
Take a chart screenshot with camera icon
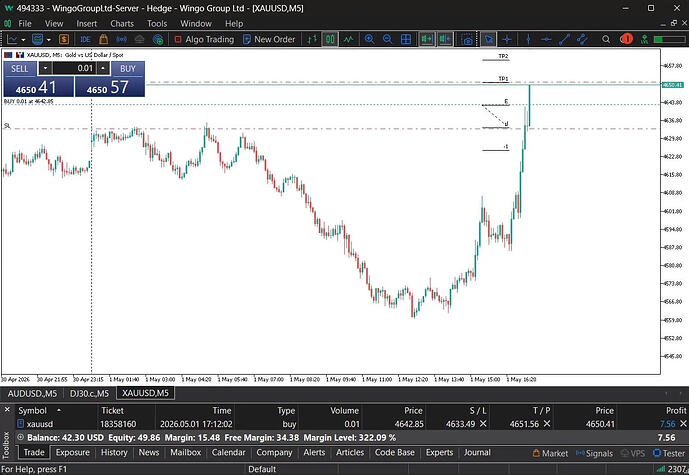click(x=468, y=40)
